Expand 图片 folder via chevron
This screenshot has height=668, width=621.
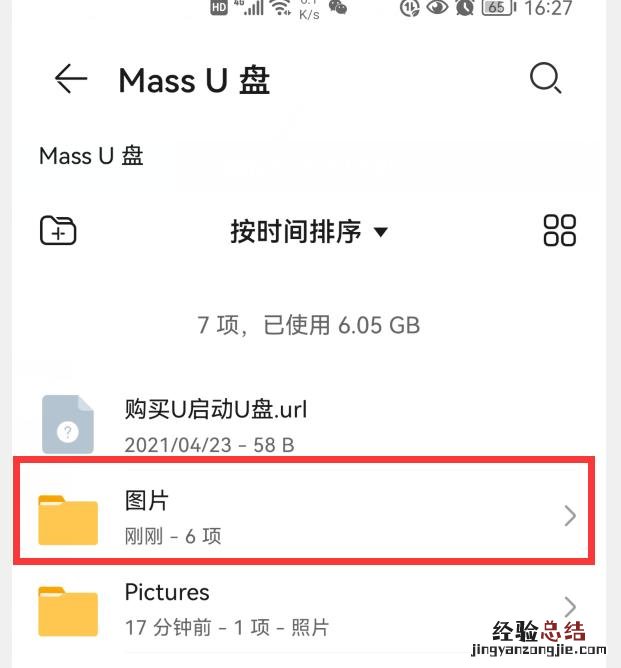pos(570,516)
